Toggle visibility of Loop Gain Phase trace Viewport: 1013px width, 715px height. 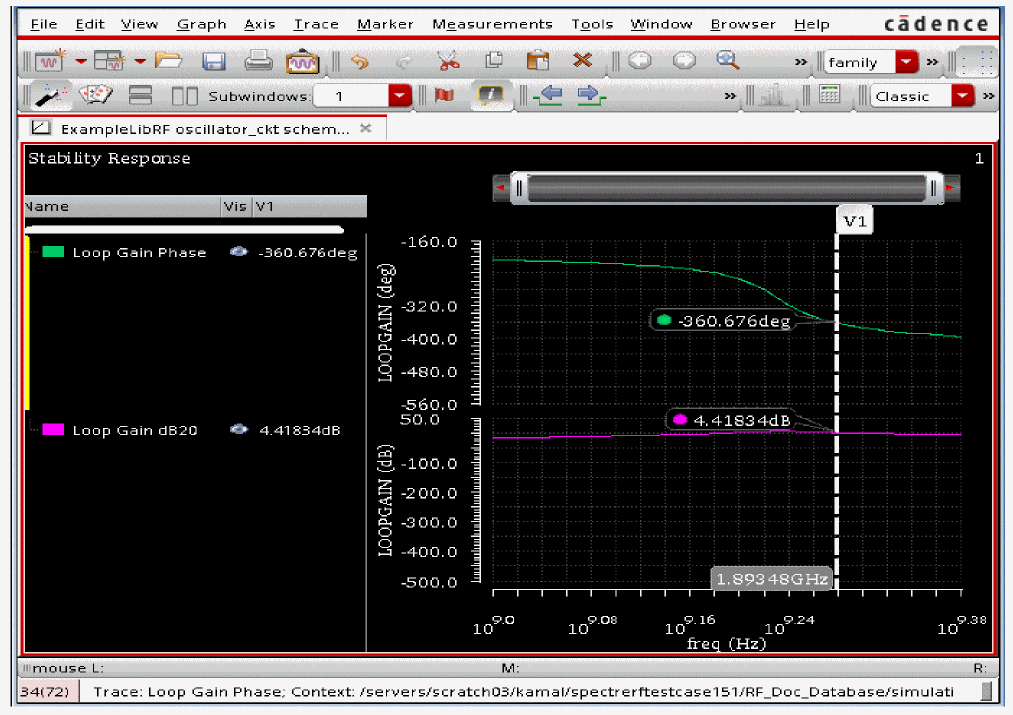(x=238, y=252)
